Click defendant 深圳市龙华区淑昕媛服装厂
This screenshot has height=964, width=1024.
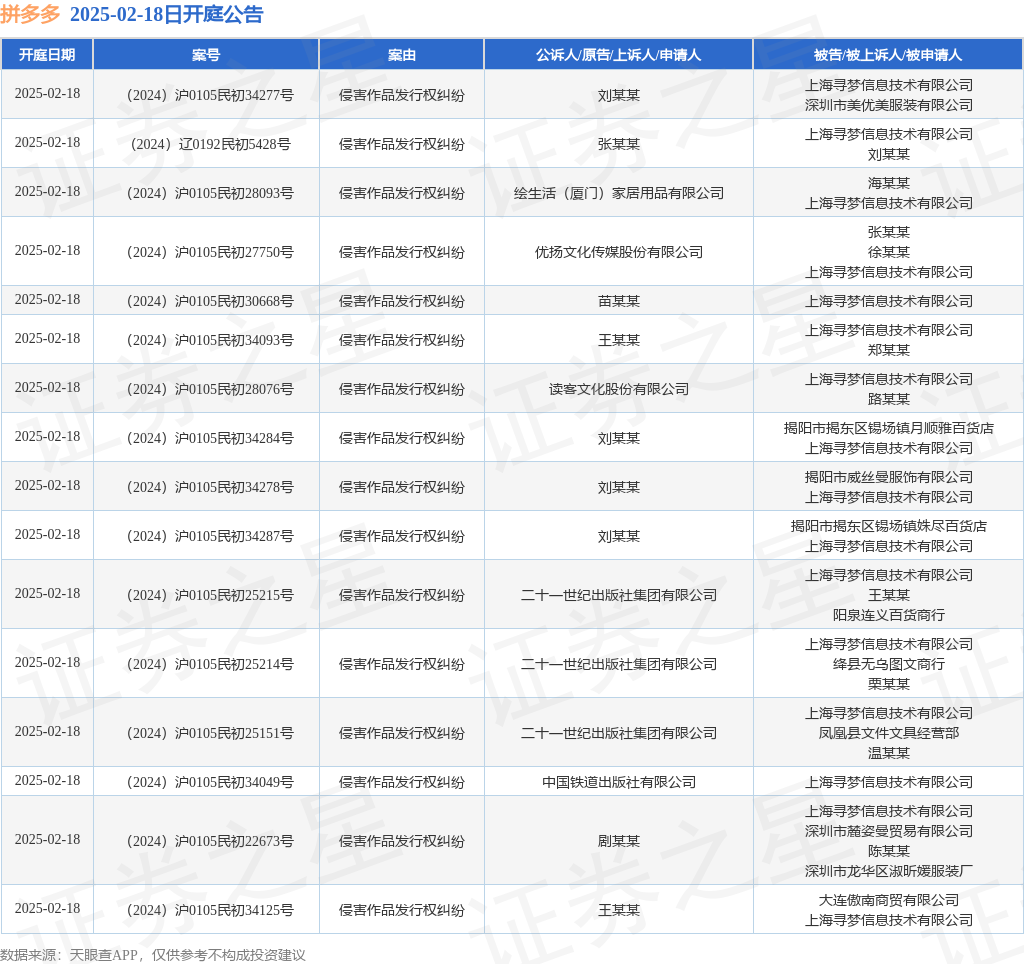pos(888,870)
